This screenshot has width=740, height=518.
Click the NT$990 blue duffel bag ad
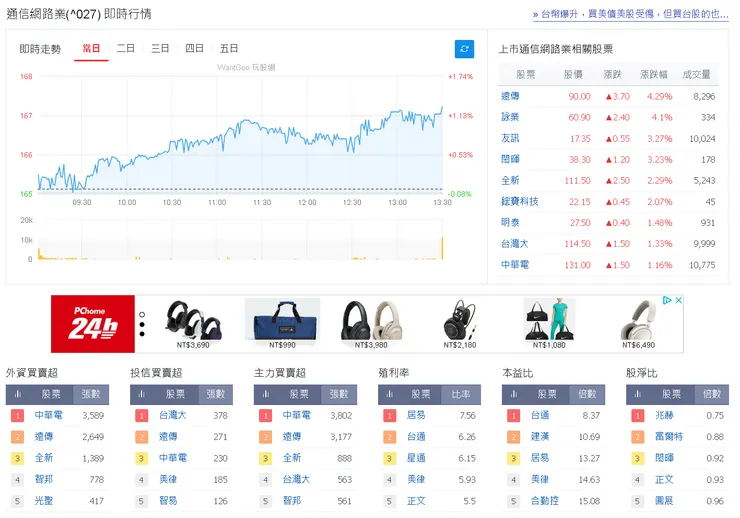(x=282, y=324)
